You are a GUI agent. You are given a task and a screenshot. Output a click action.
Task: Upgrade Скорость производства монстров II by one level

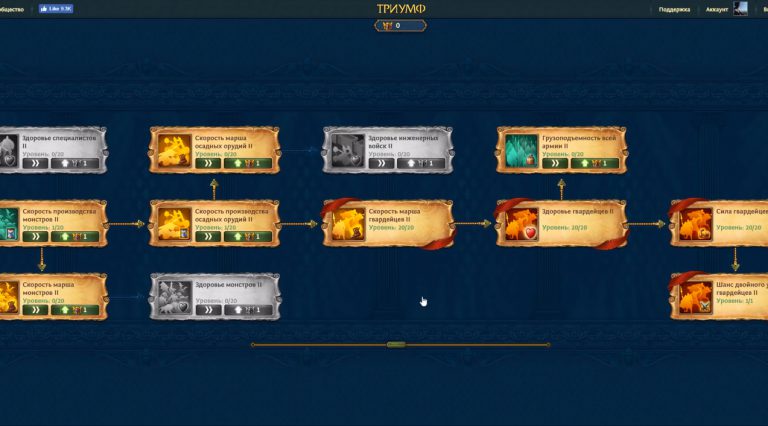coord(75,237)
